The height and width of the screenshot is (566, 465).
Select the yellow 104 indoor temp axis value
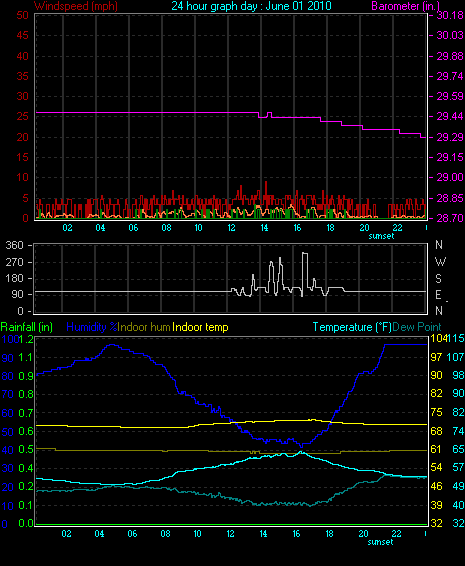click(x=438, y=339)
